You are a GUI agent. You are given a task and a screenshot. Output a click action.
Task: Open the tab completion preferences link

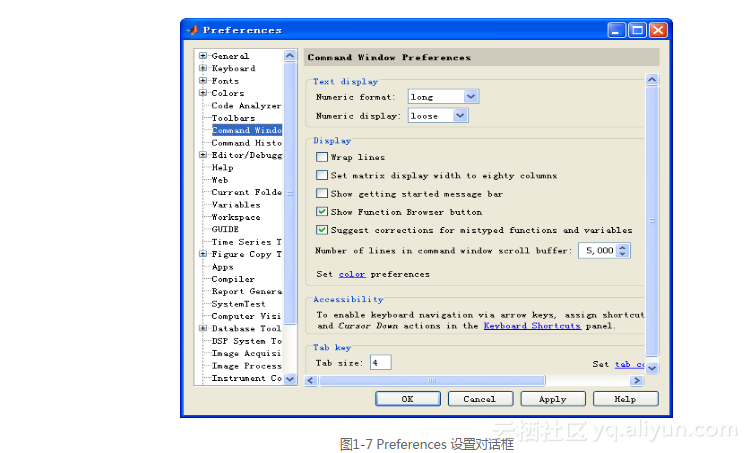[x=630, y=364]
